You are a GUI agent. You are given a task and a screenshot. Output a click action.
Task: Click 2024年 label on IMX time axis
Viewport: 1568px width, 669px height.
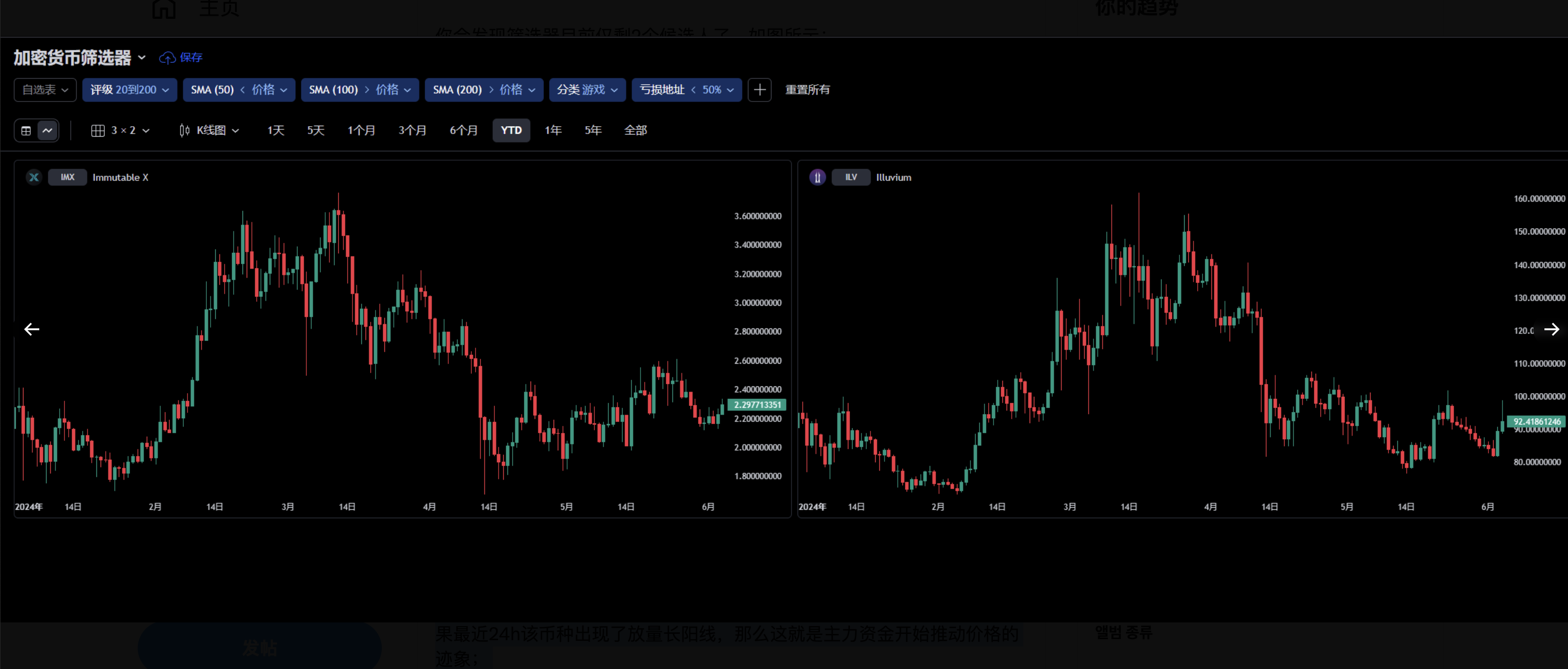point(29,507)
